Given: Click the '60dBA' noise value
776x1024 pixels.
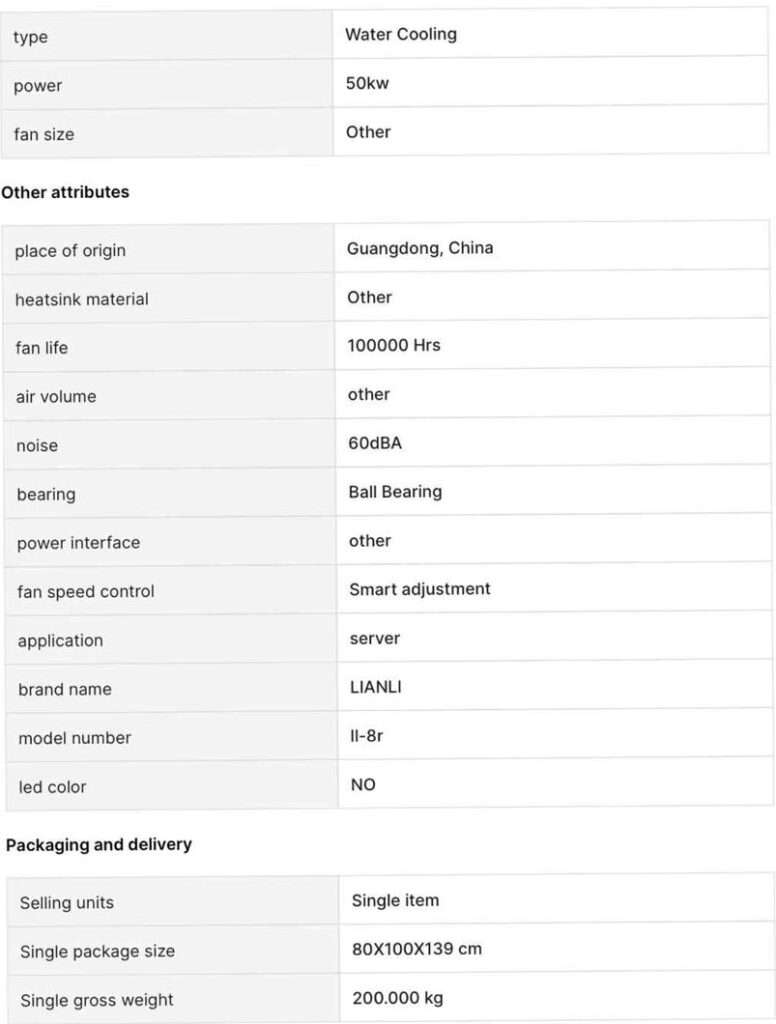Looking at the screenshot, I should (x=375, y=443).
